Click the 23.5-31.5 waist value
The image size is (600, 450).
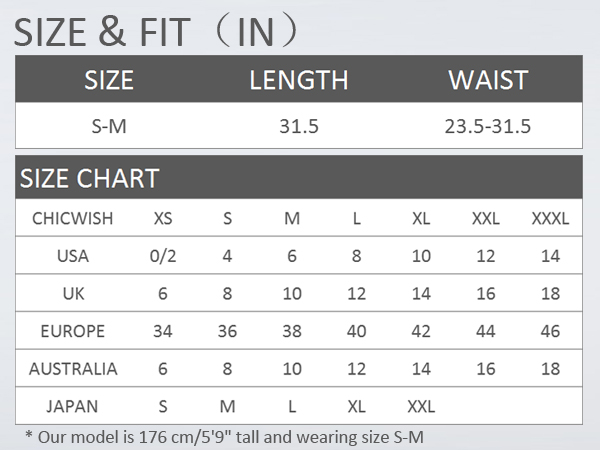point(488,126)
